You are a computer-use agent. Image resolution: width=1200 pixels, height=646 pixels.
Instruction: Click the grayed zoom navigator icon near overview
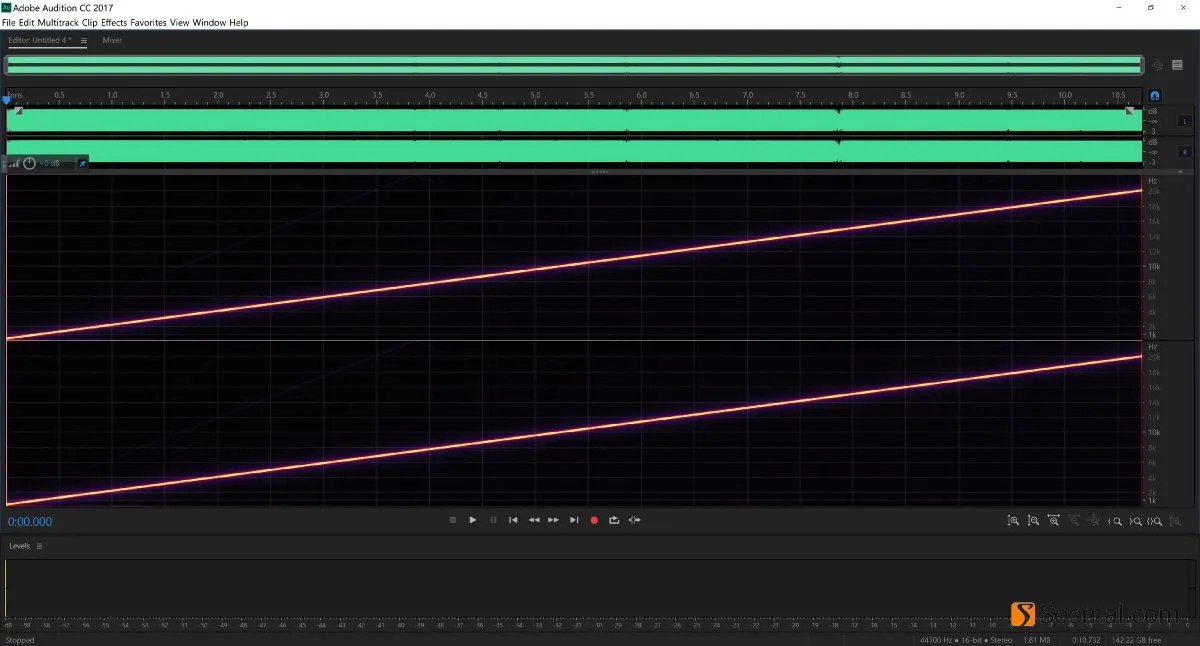[1158, 65]
